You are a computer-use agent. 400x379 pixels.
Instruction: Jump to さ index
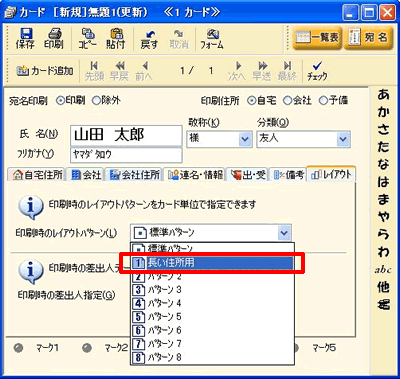point(383,130)
